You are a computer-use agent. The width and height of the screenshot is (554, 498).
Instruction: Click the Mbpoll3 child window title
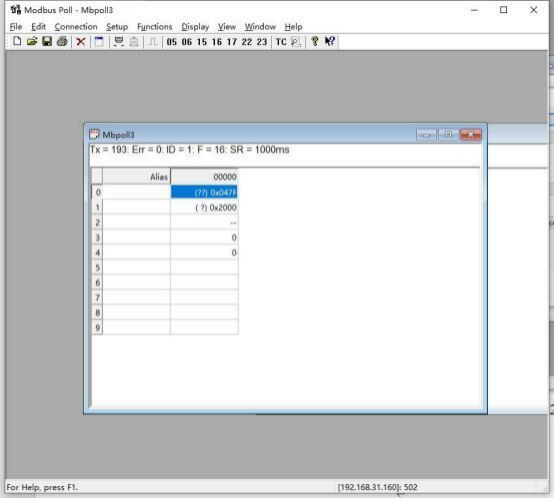point(118,135)
